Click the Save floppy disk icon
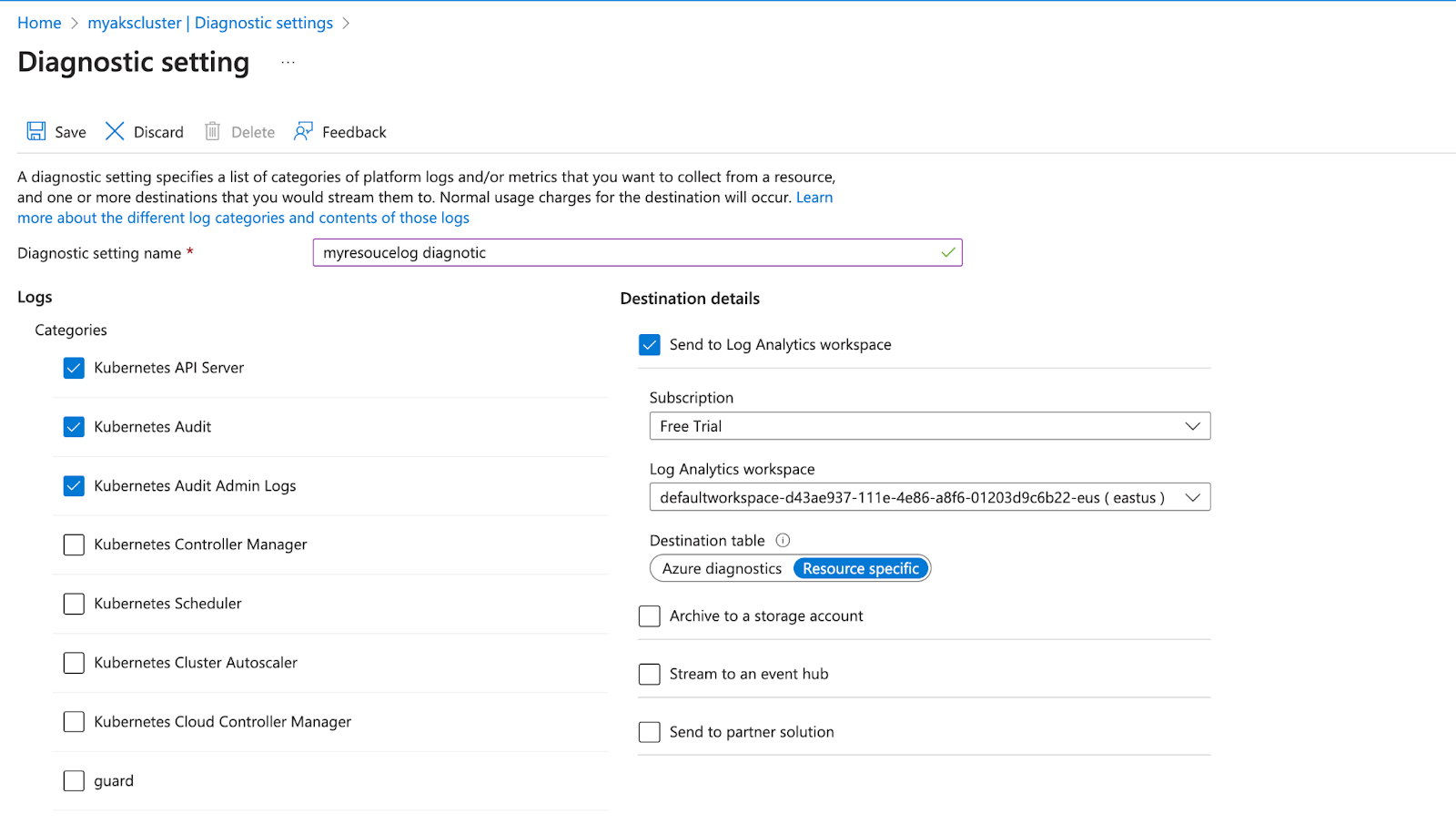Screen dimensions: 1456x824 click(x=35, y=131)
